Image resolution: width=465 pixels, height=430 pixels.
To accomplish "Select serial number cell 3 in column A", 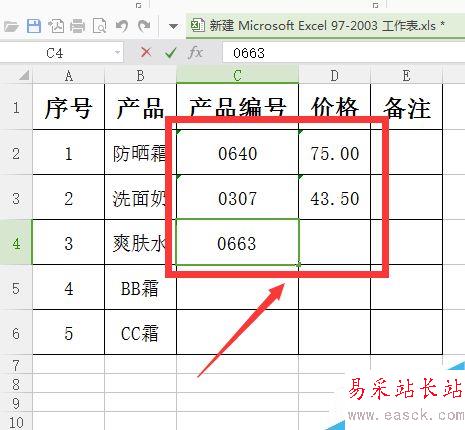I will (69, 243).
